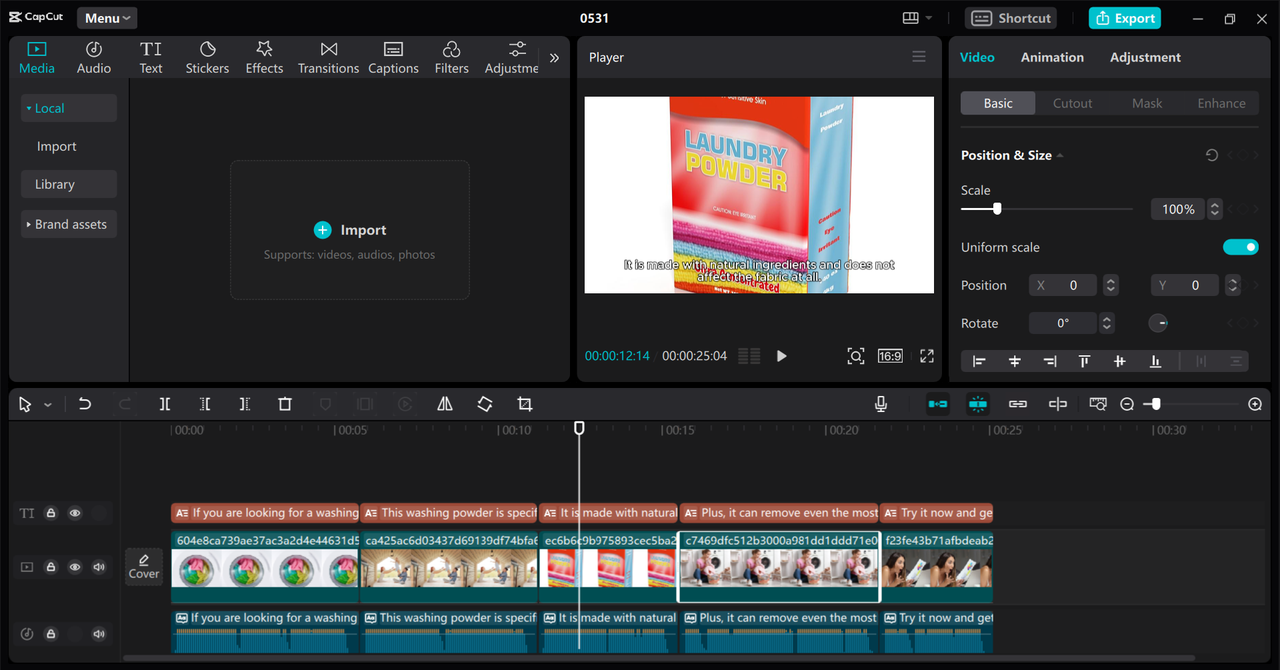Select the Basic sub-tab
The height and width of the screenshot is (670, 1280).
998,103
